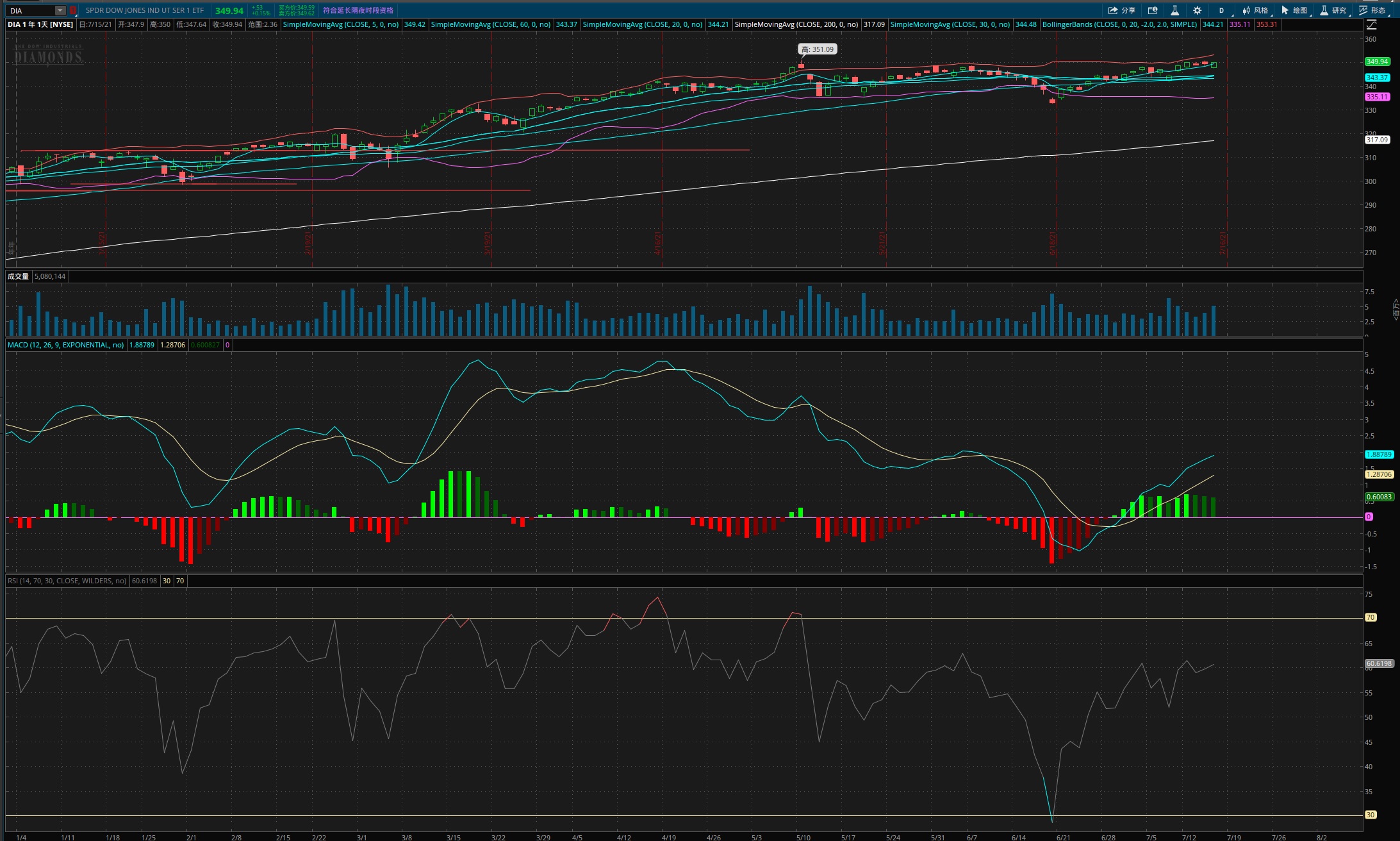Click the chart scale icon above price axis
1400x841 pixels.
click(1371, 24)
